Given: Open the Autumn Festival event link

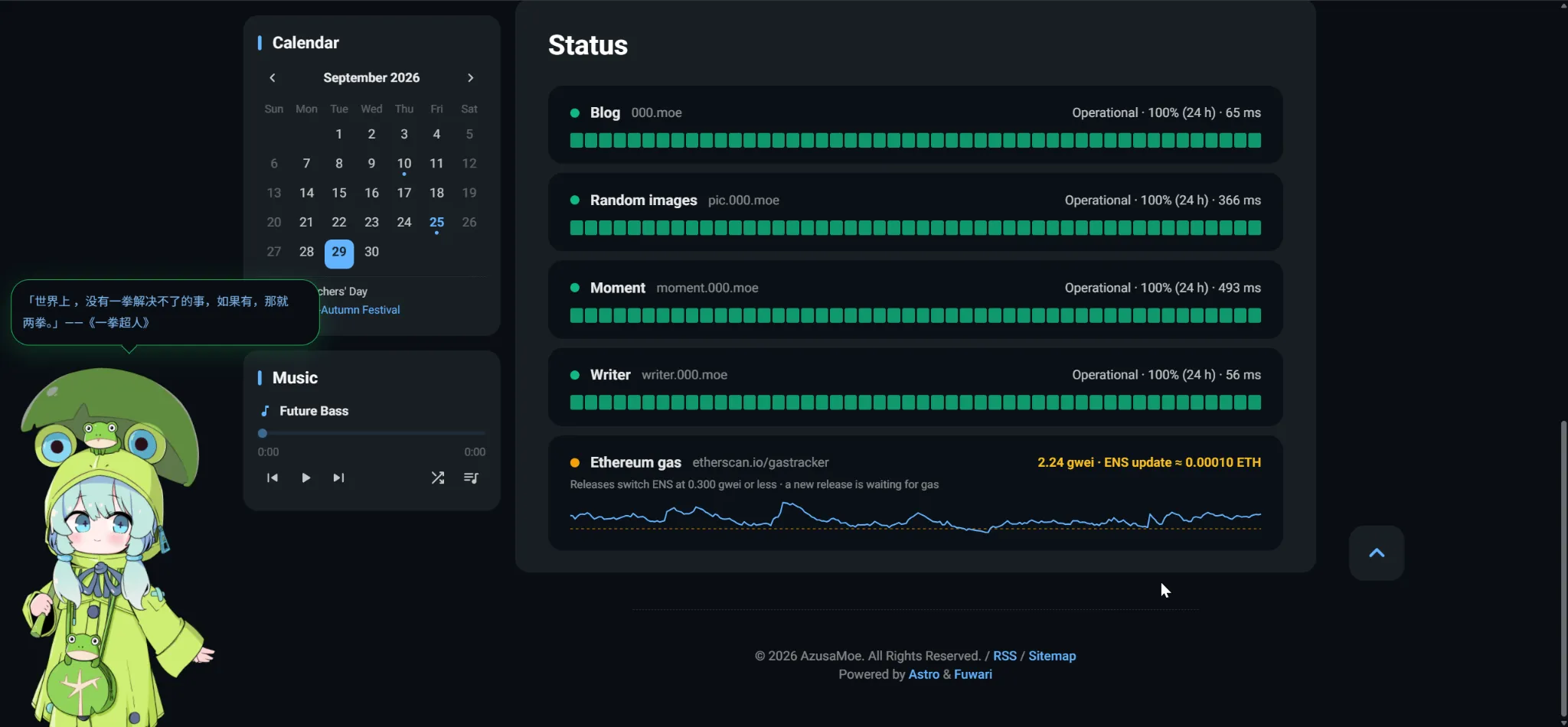Looking at the screenshot, I should [361, 310].
